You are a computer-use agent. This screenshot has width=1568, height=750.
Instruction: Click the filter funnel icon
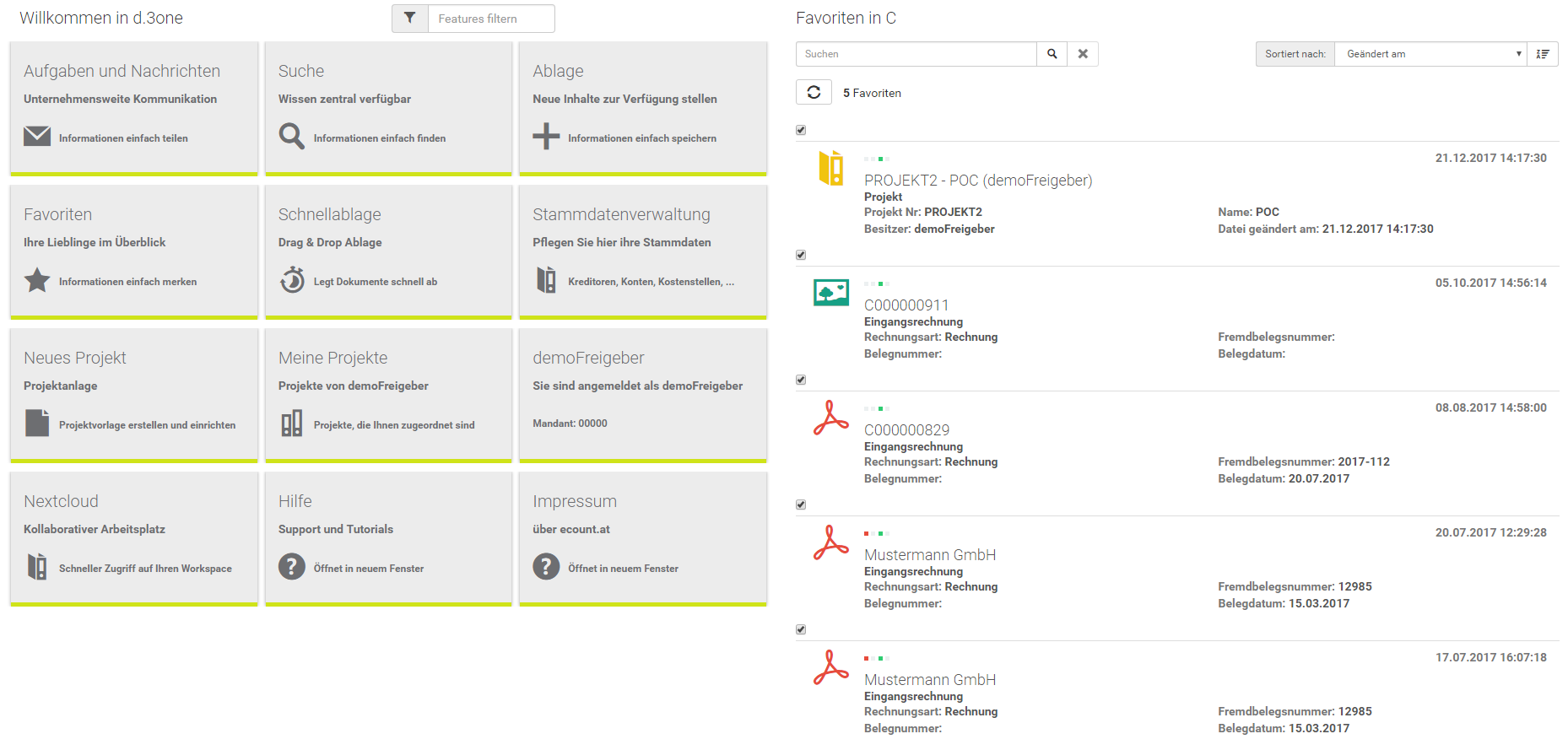pos(410,19)
